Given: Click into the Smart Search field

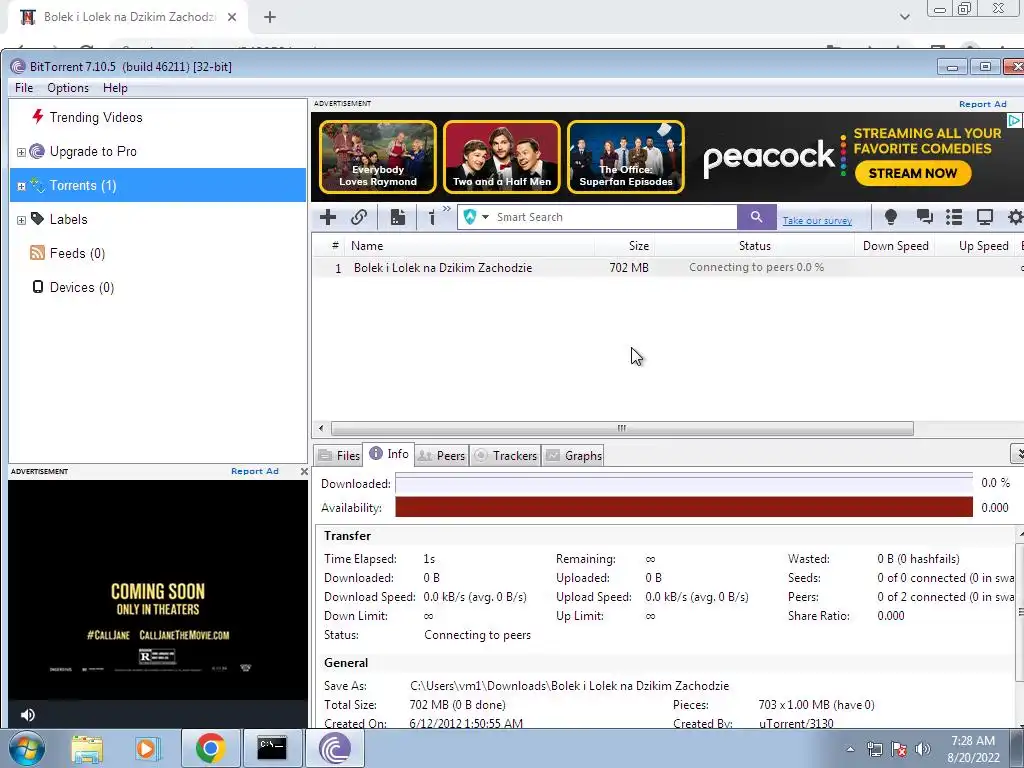Looking at the screenshot, I should (614, 217).
